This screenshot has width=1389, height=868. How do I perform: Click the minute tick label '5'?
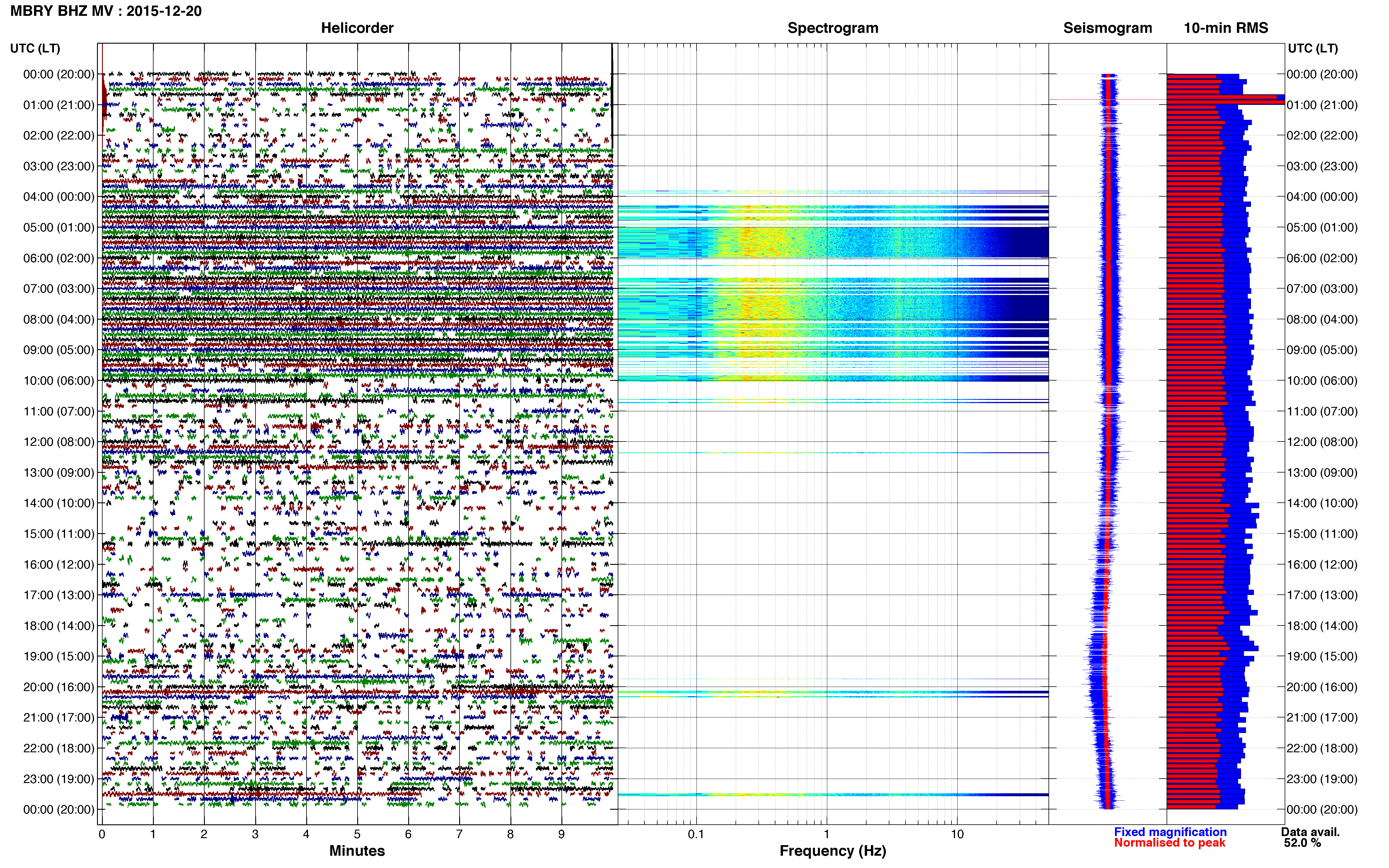point(357,834)
